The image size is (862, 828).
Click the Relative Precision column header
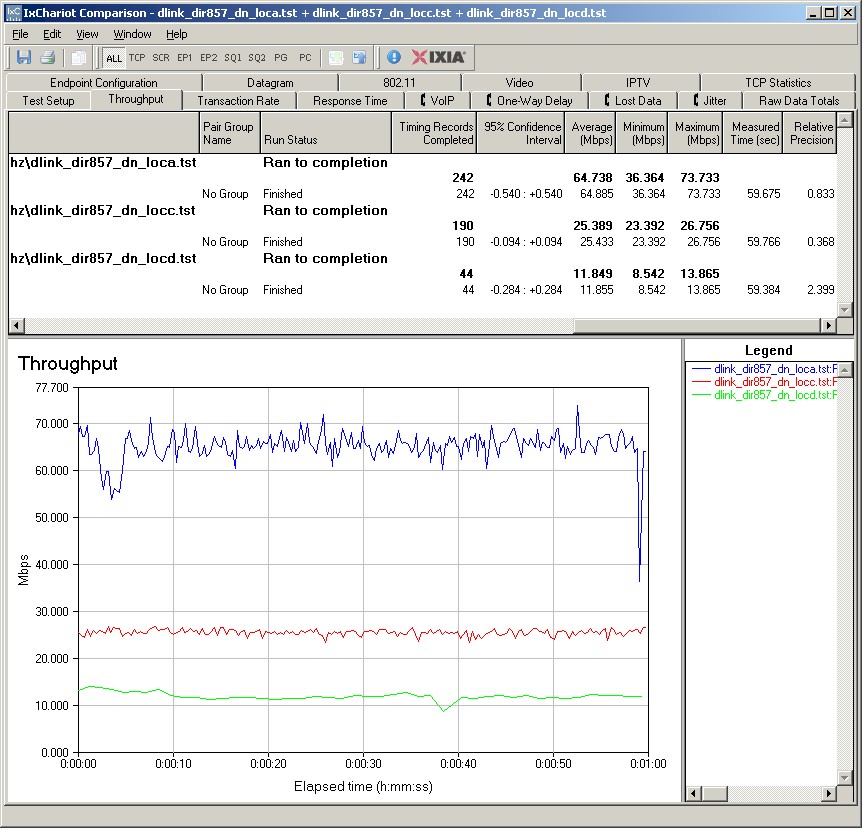810,133
